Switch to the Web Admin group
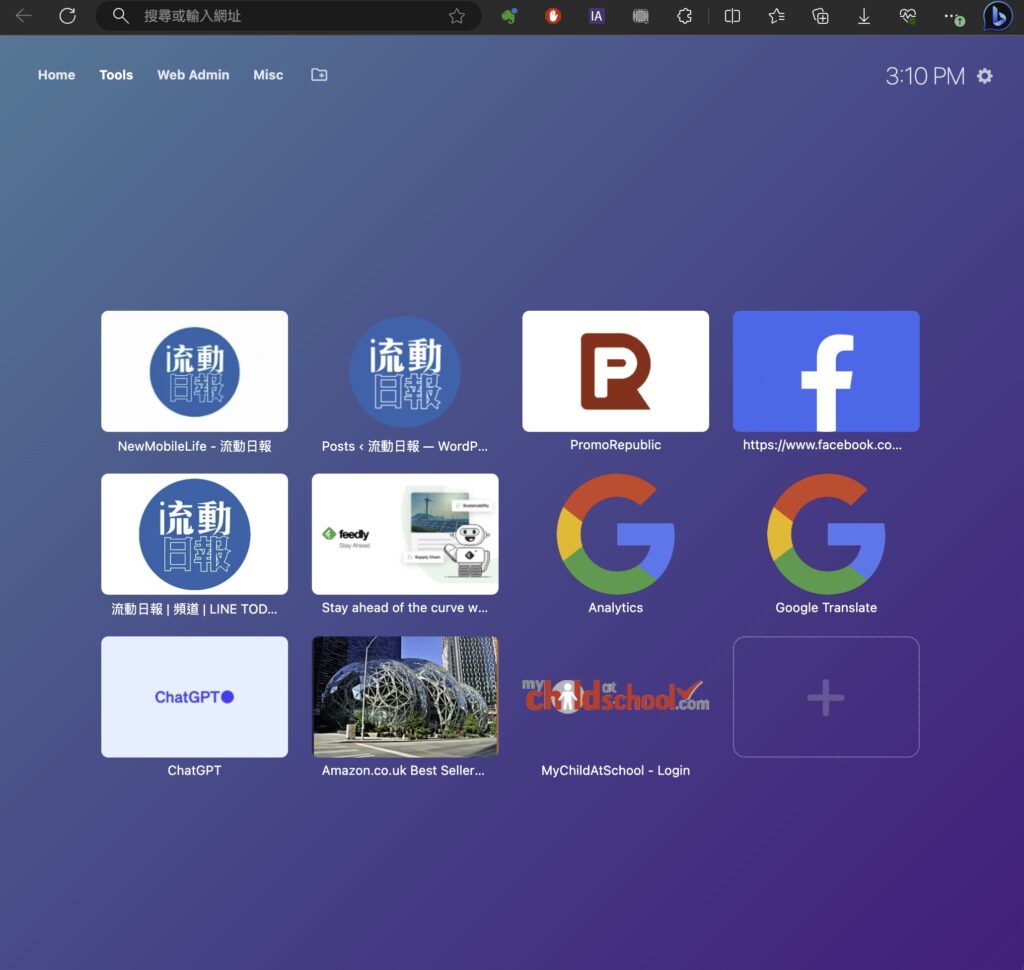Image resolution: width=1024 pixels, height=970 pixels. (193, 75)
